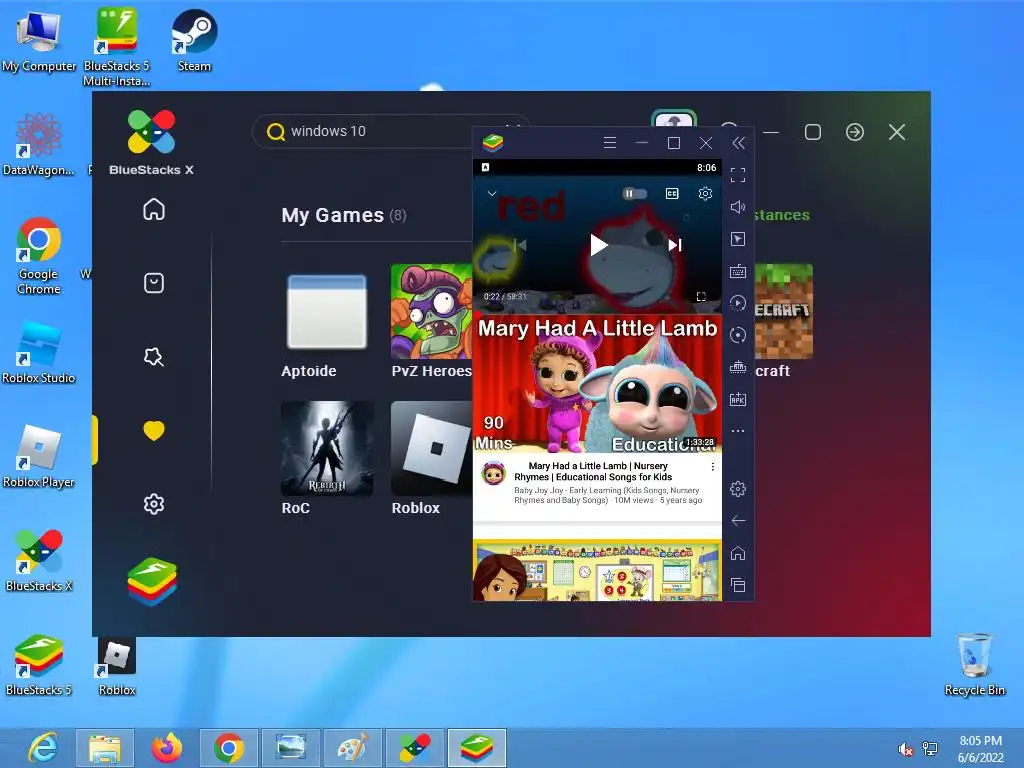Launch PvZ Heroes from My Games
Image resolution: width=1024 pixels, height=768 pixels.
pos(432,312)
